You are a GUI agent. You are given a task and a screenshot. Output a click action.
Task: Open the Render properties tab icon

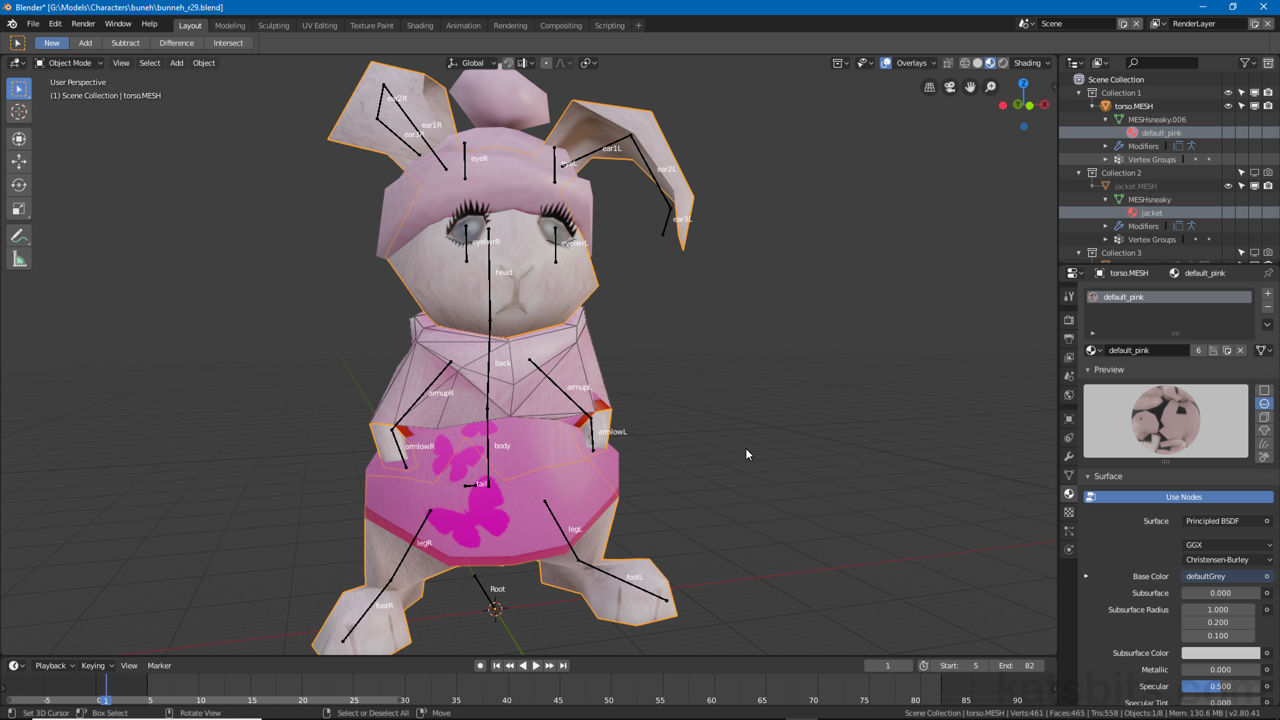pyautogui.click(x=1069, y=320)
